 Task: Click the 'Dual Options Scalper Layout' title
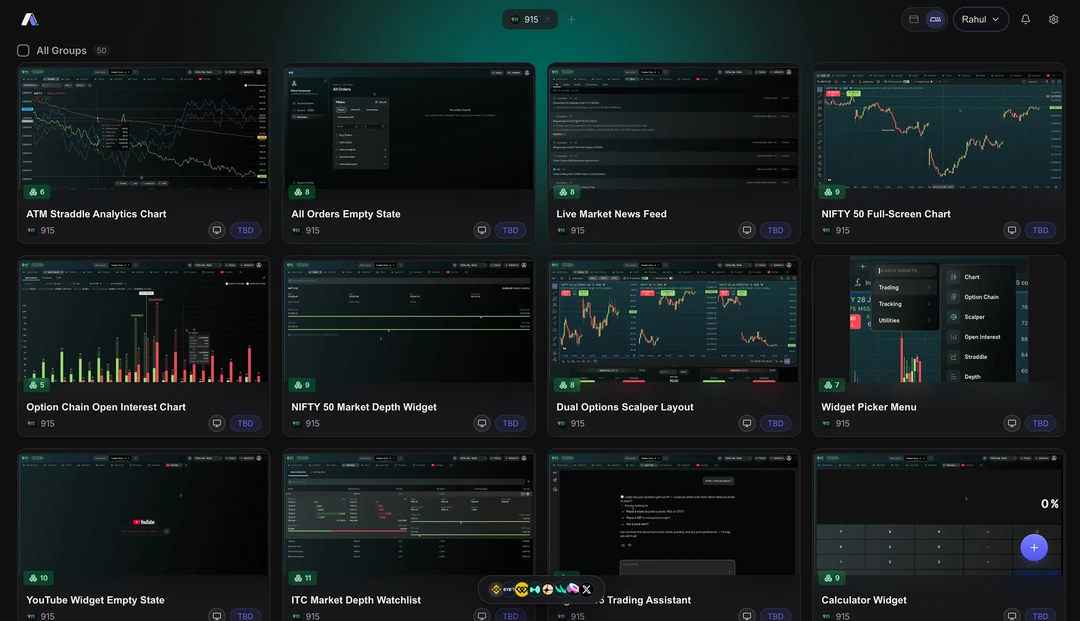coord(625,407)
